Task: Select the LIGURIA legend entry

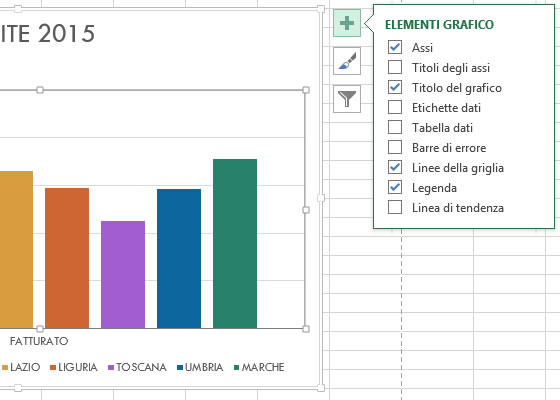Action: 74,367
